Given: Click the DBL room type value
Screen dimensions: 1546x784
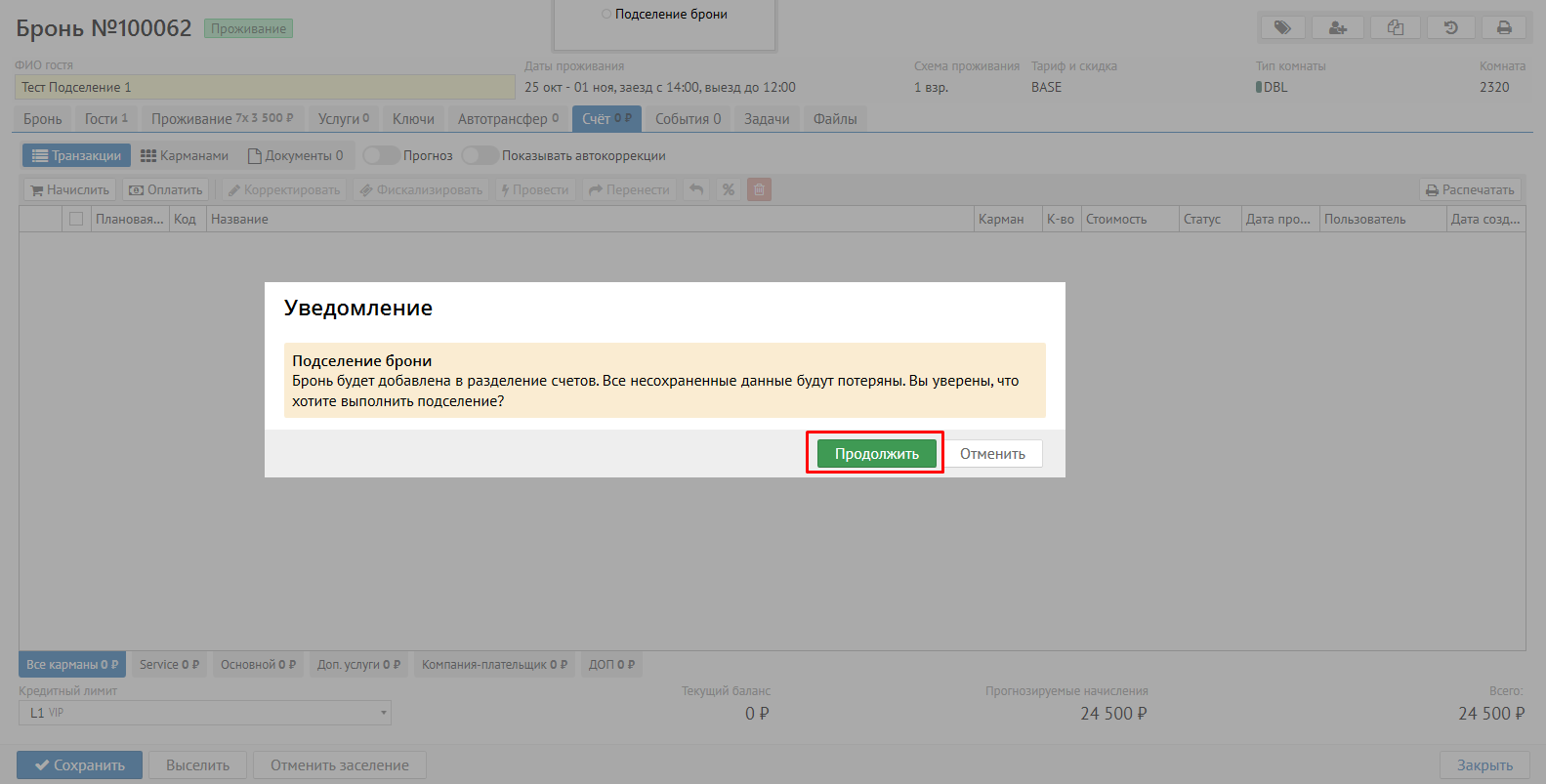Looking at the screenshot, I should [x=1275, y=87].
